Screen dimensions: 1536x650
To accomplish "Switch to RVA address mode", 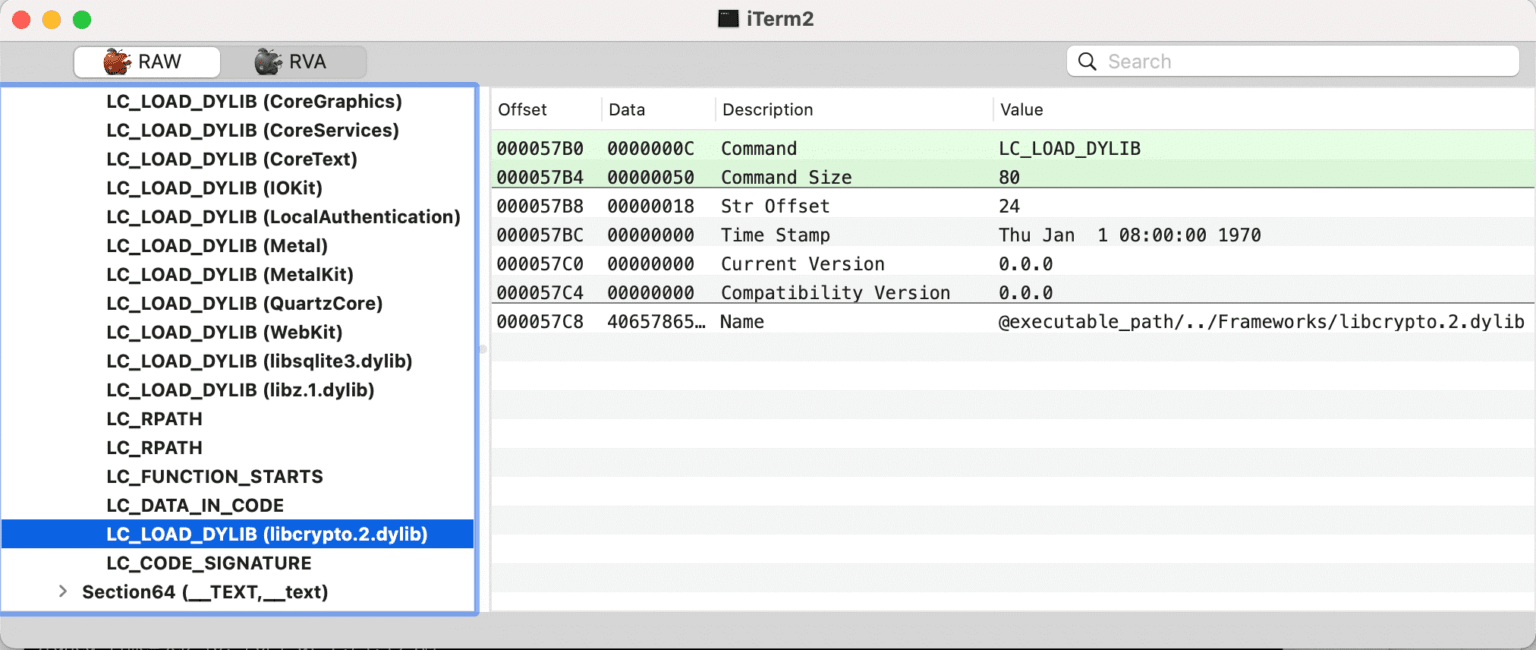I will [292, 62].
